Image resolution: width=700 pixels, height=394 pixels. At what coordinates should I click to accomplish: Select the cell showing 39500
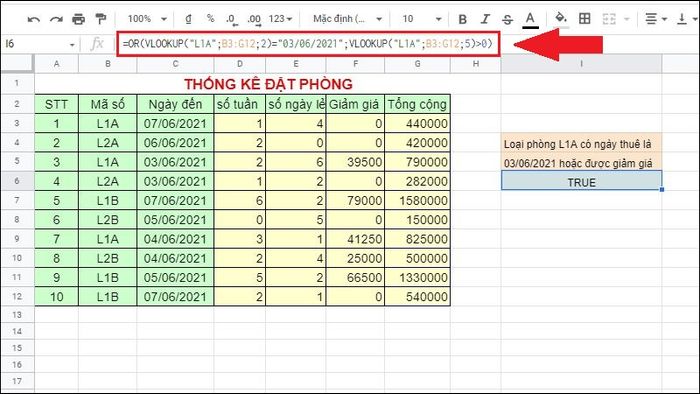355,162
